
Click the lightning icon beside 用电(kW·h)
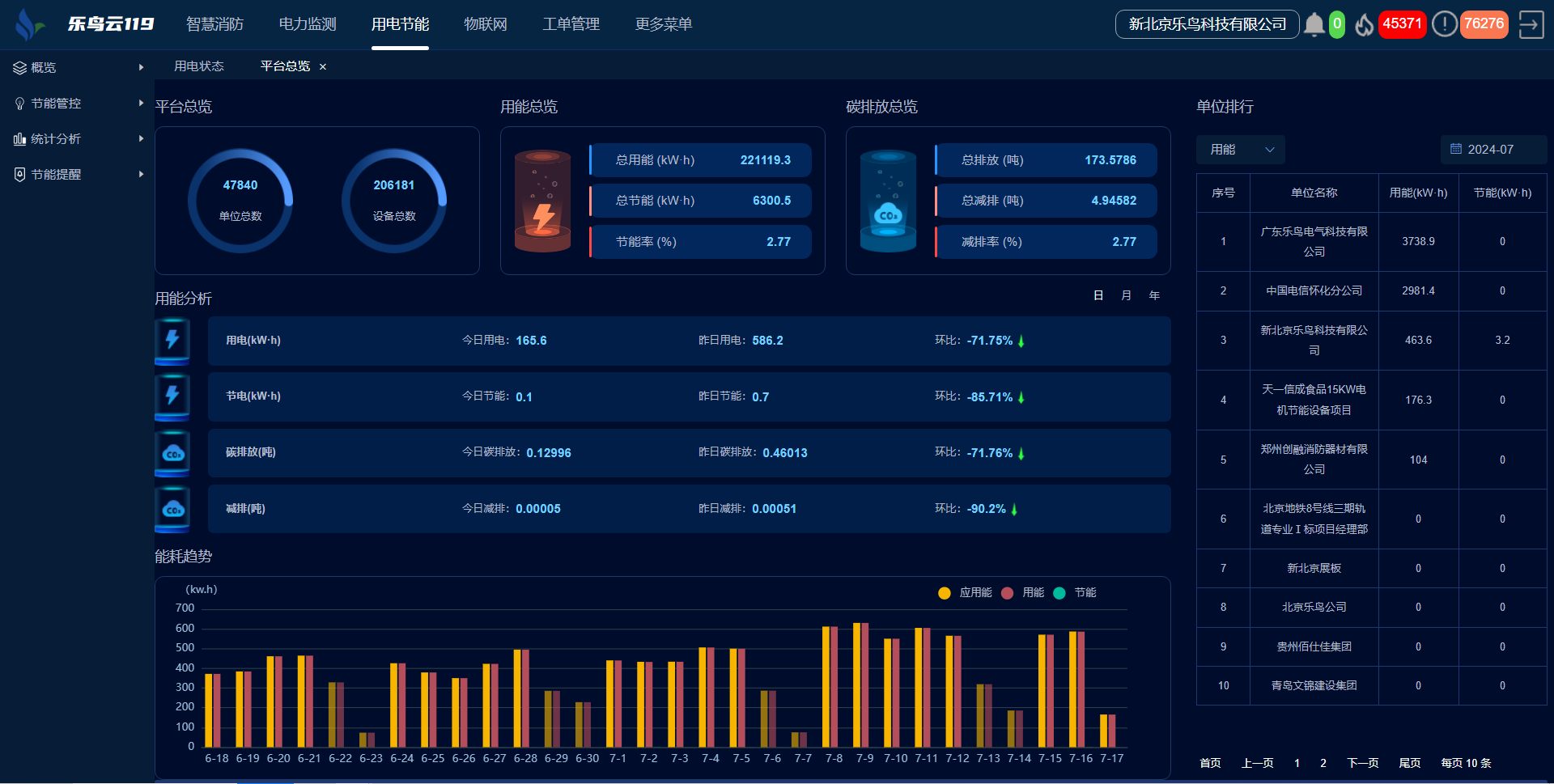click(172, 340)
